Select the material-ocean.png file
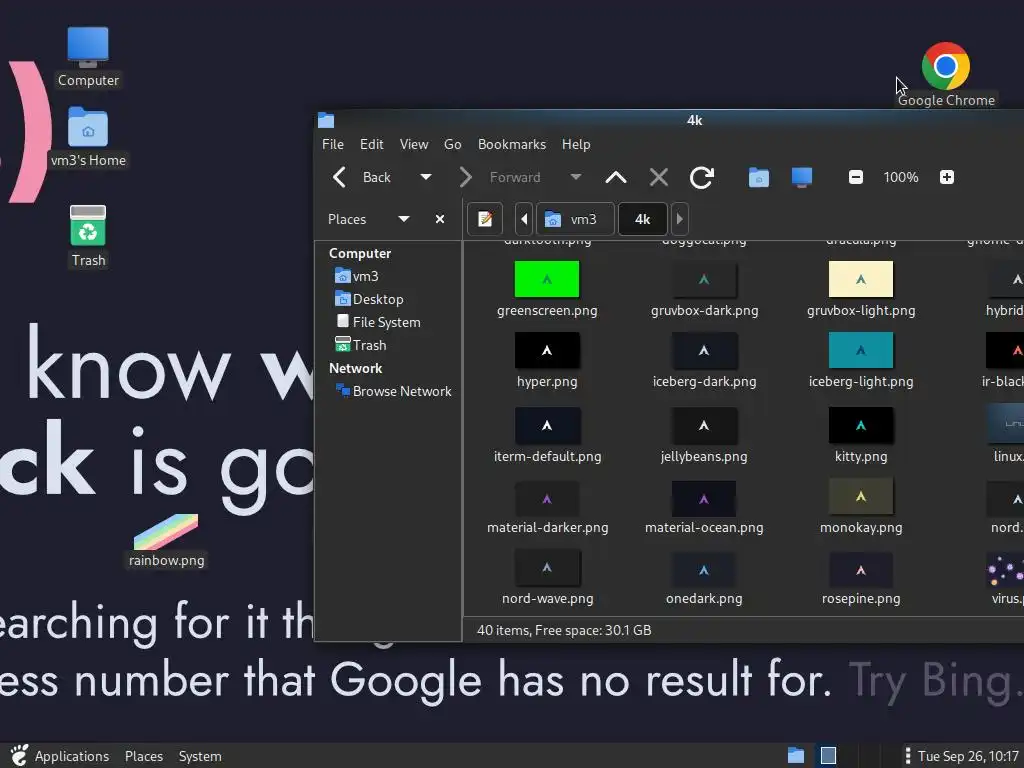The height and width of the screenshot is (768, 1024). [704, 508]
